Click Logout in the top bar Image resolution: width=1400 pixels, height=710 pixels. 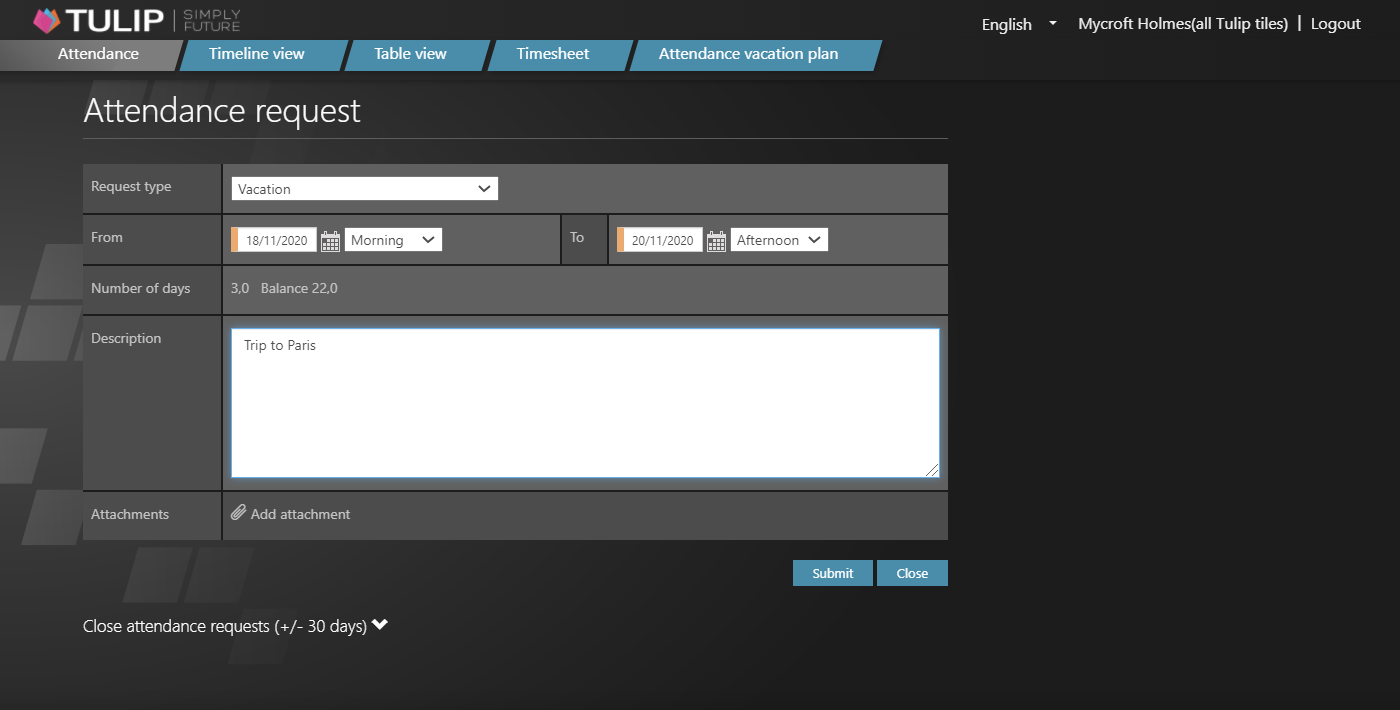point(1336,23)
